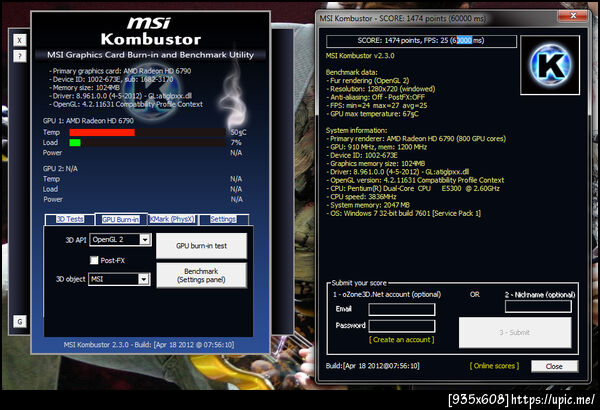The height and width of the screenshot is (410, 600).
Task: Open the 3D API dropdown arrow
Action: point(145,240)
